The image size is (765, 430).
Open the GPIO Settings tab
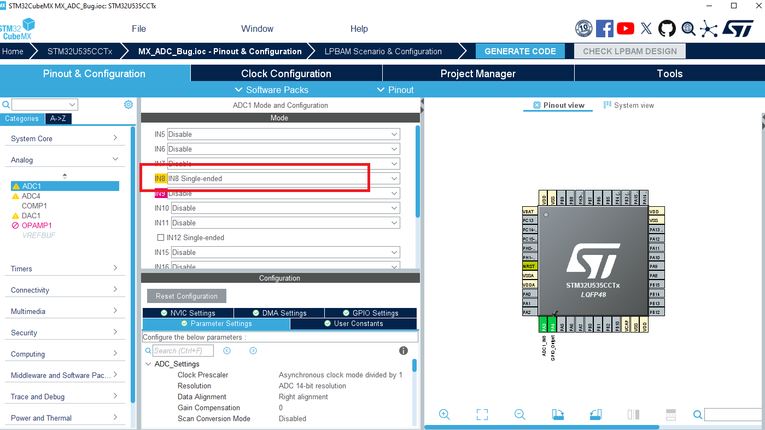click(x=370, y=313)
